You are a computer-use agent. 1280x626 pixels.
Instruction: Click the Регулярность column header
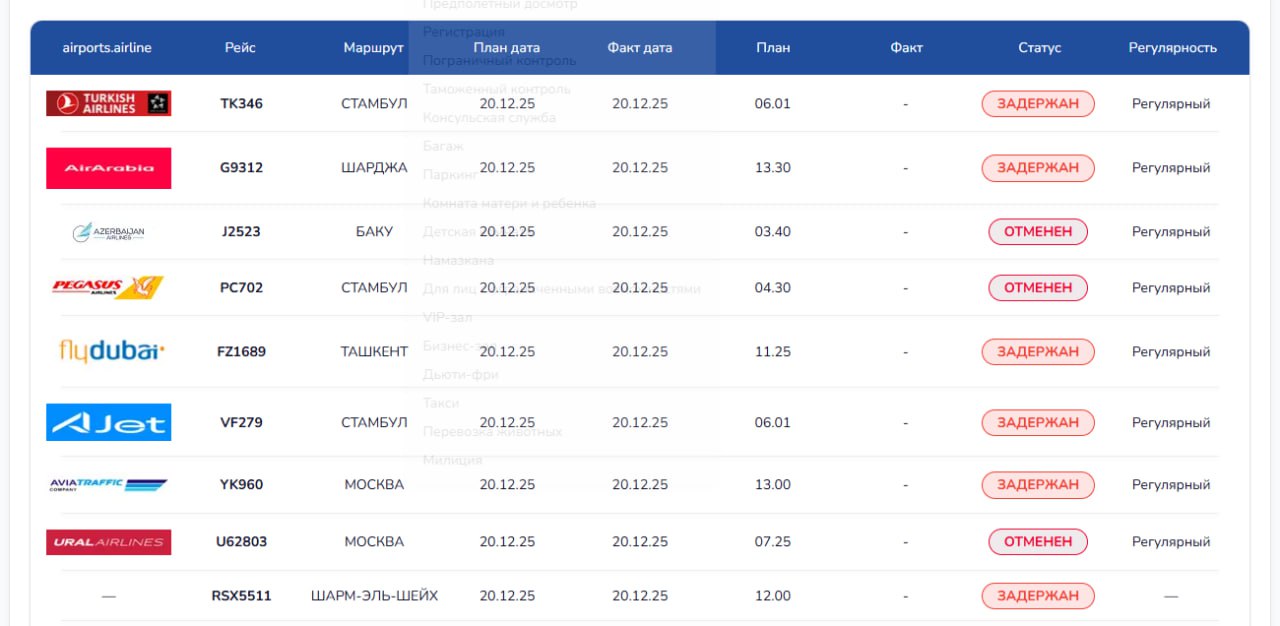click(1172, 48)
